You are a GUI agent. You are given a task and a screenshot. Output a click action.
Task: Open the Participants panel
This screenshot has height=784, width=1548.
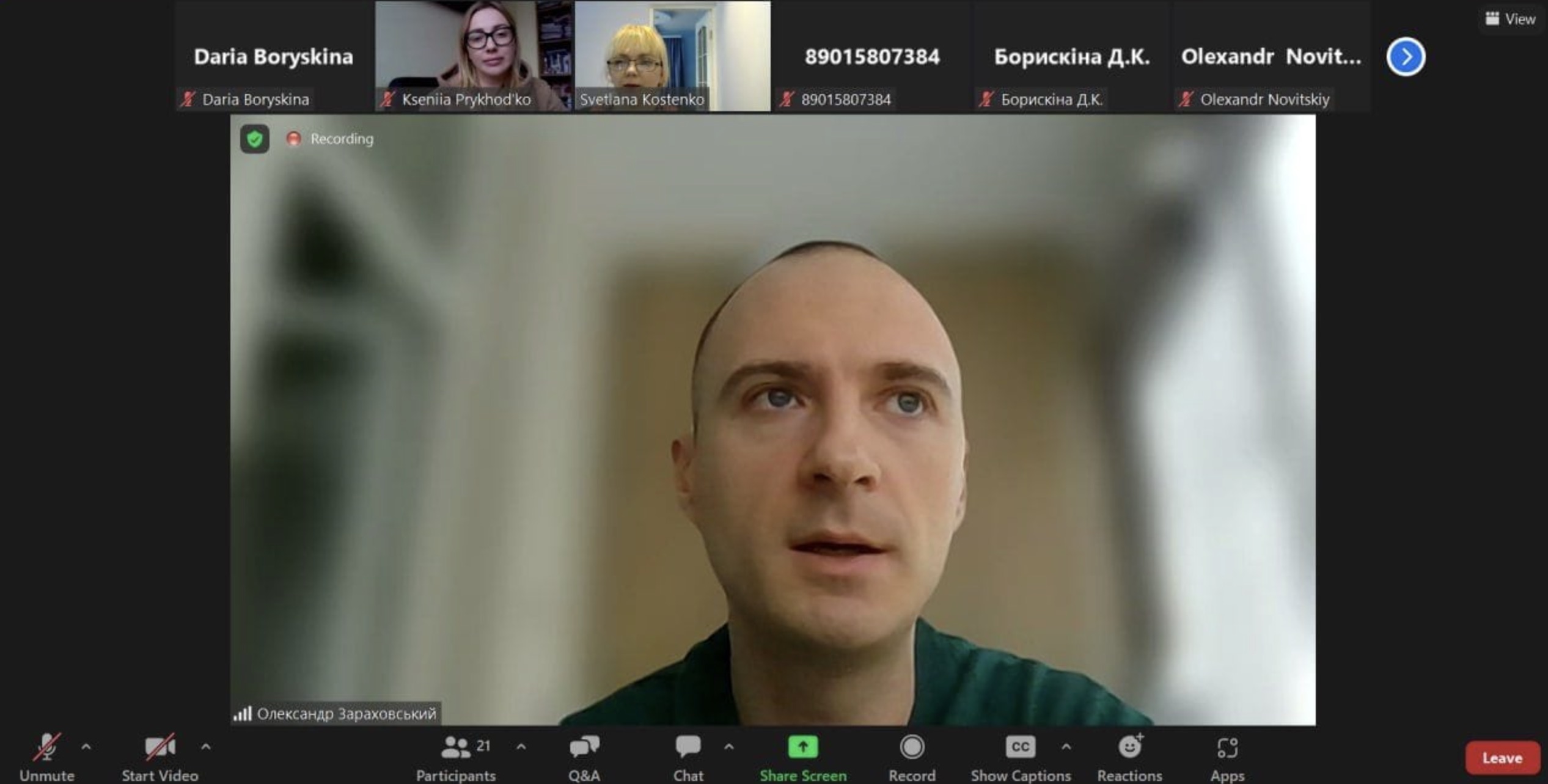click(x=456, y=758)
